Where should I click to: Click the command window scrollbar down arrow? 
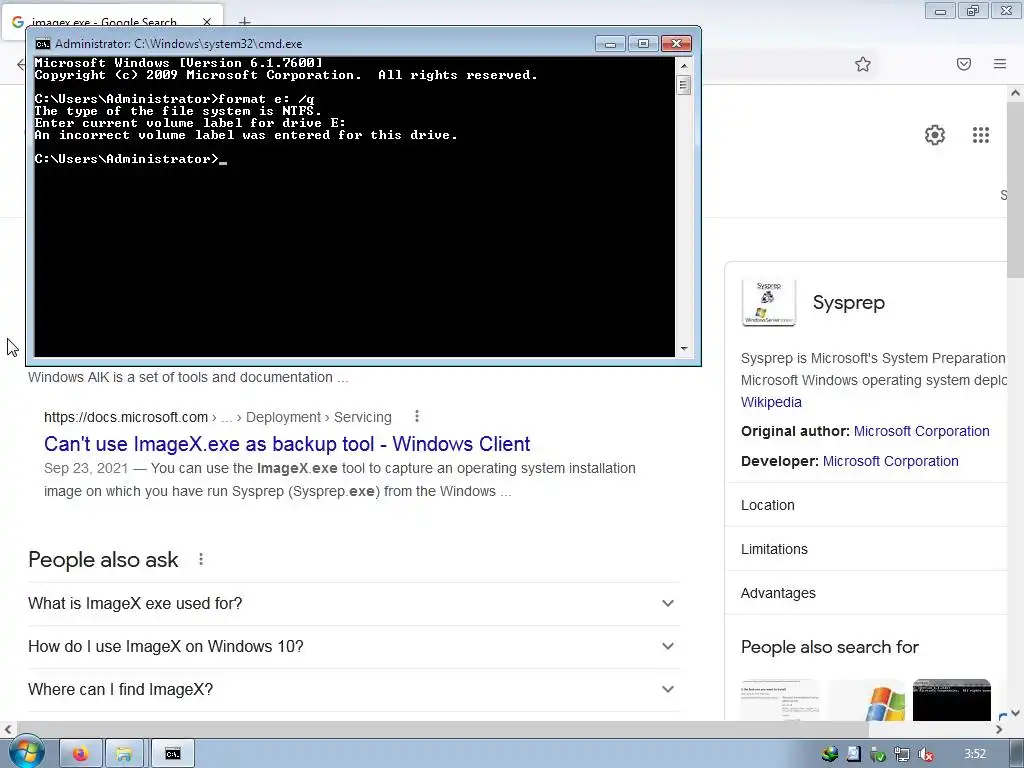684,349
